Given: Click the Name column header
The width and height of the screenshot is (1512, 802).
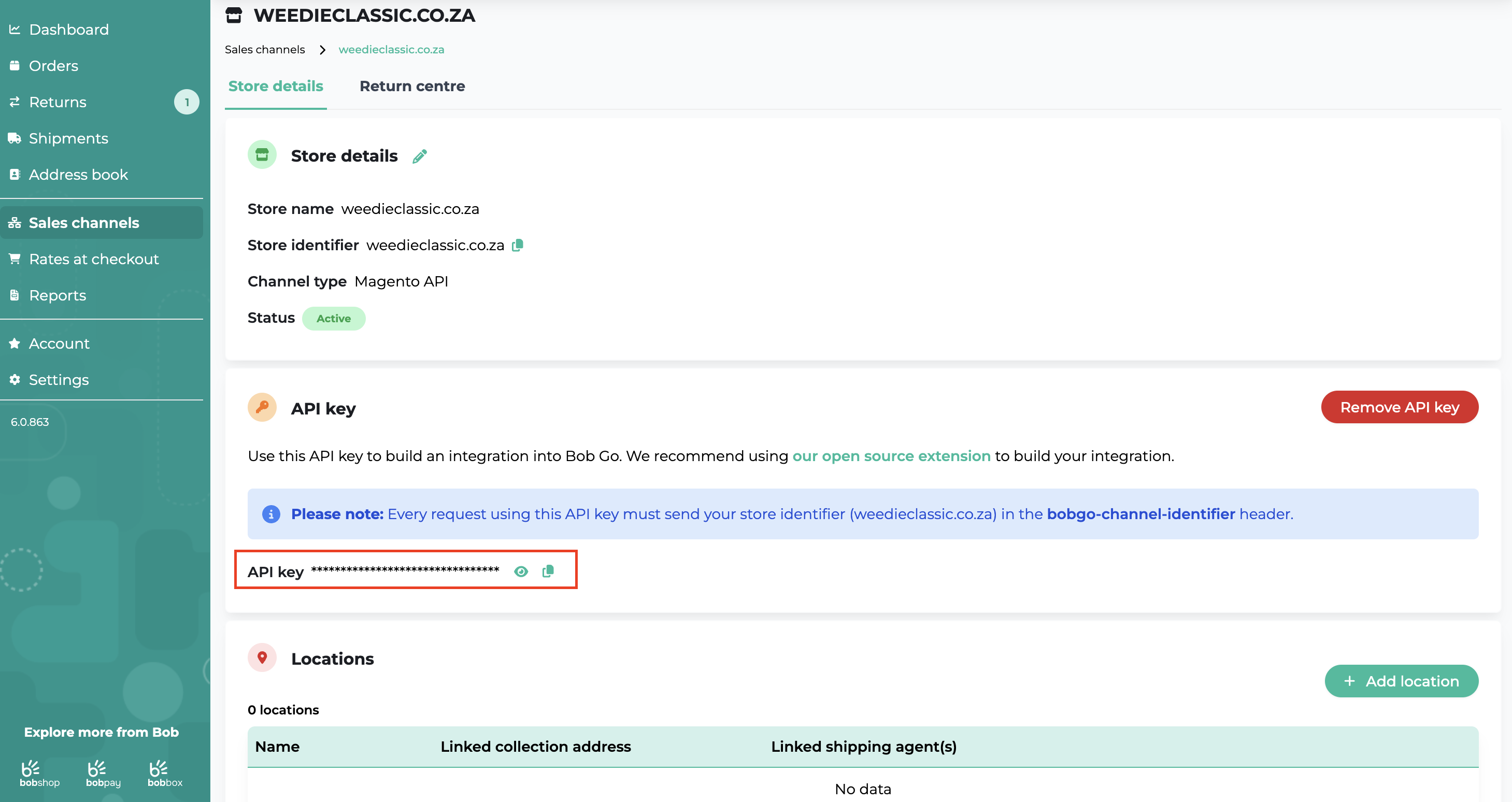Looking at the screenshot, I should (278, 747).
